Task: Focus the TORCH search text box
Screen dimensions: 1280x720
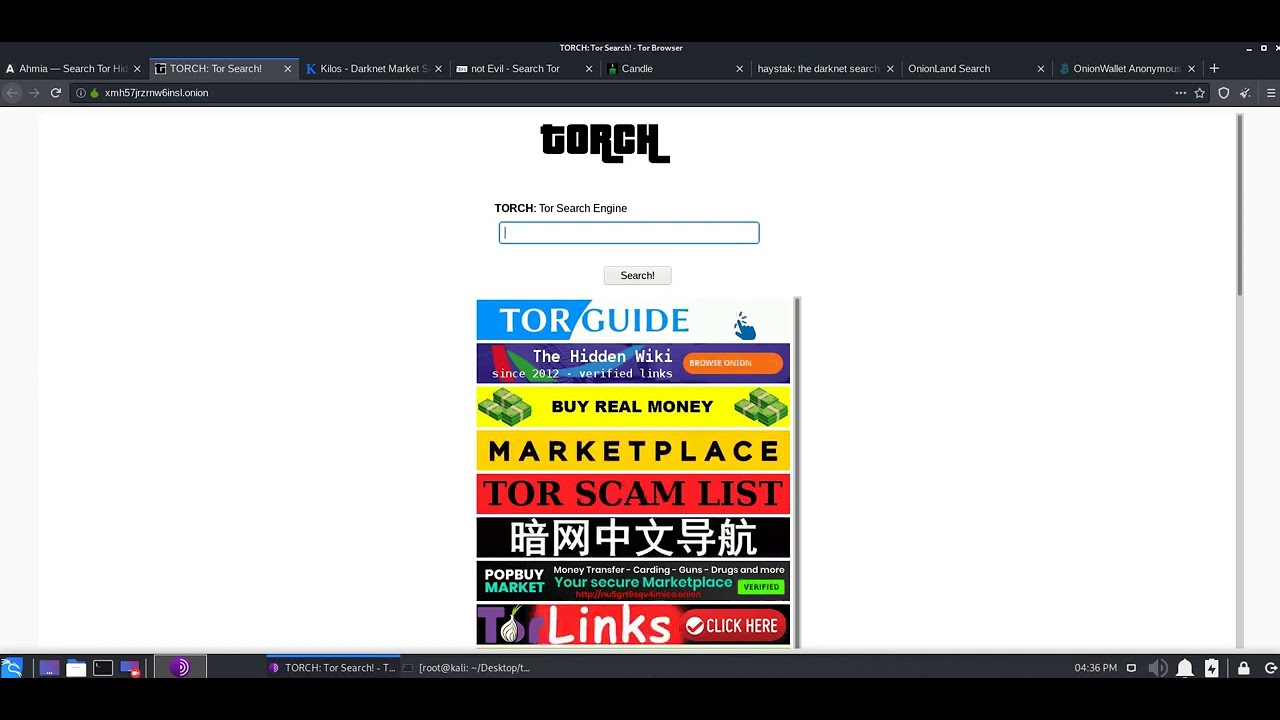Action: point(629,233)
